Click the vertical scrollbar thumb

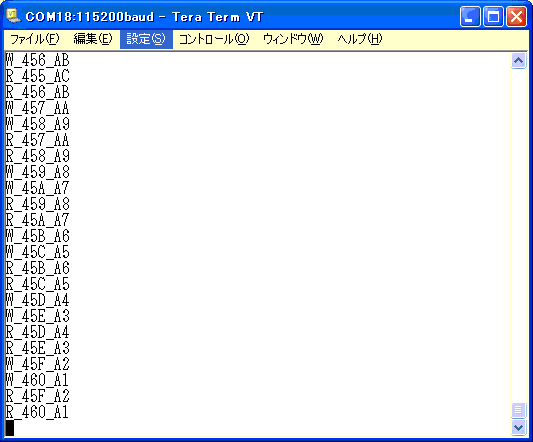(x=518, y=410)
